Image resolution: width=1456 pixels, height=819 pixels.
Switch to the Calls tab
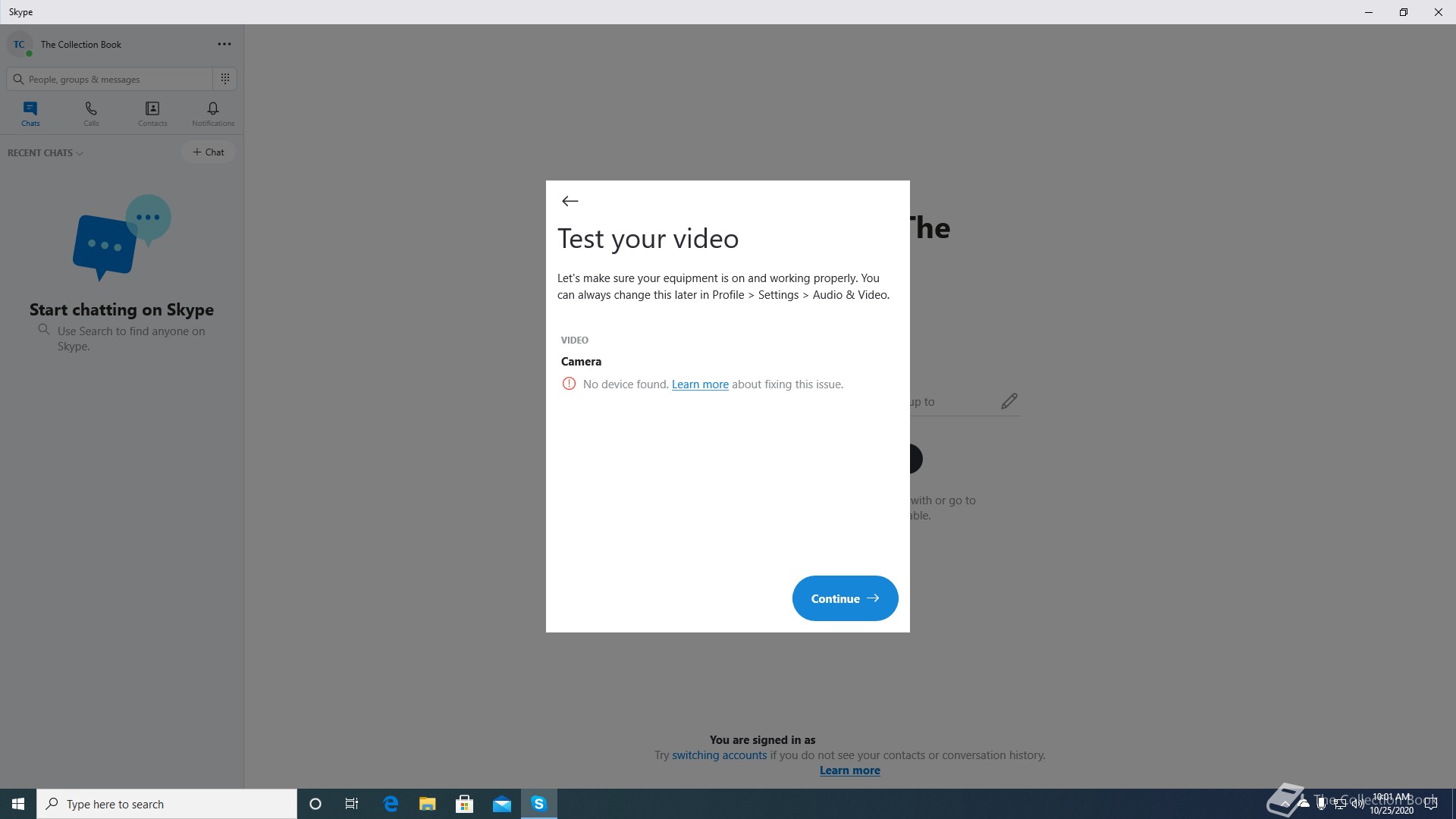pyautogui.click(x=91, y=114)
